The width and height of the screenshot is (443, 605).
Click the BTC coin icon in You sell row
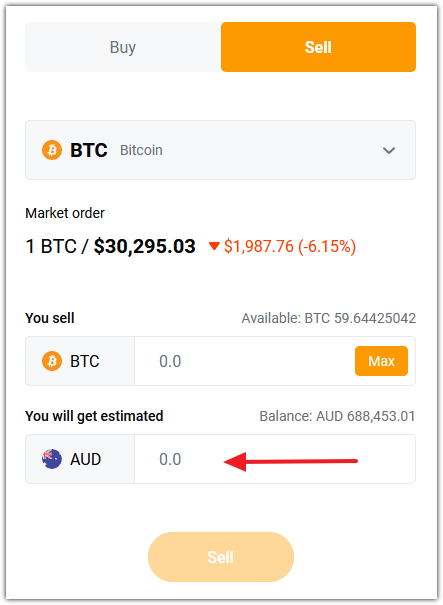52,361
